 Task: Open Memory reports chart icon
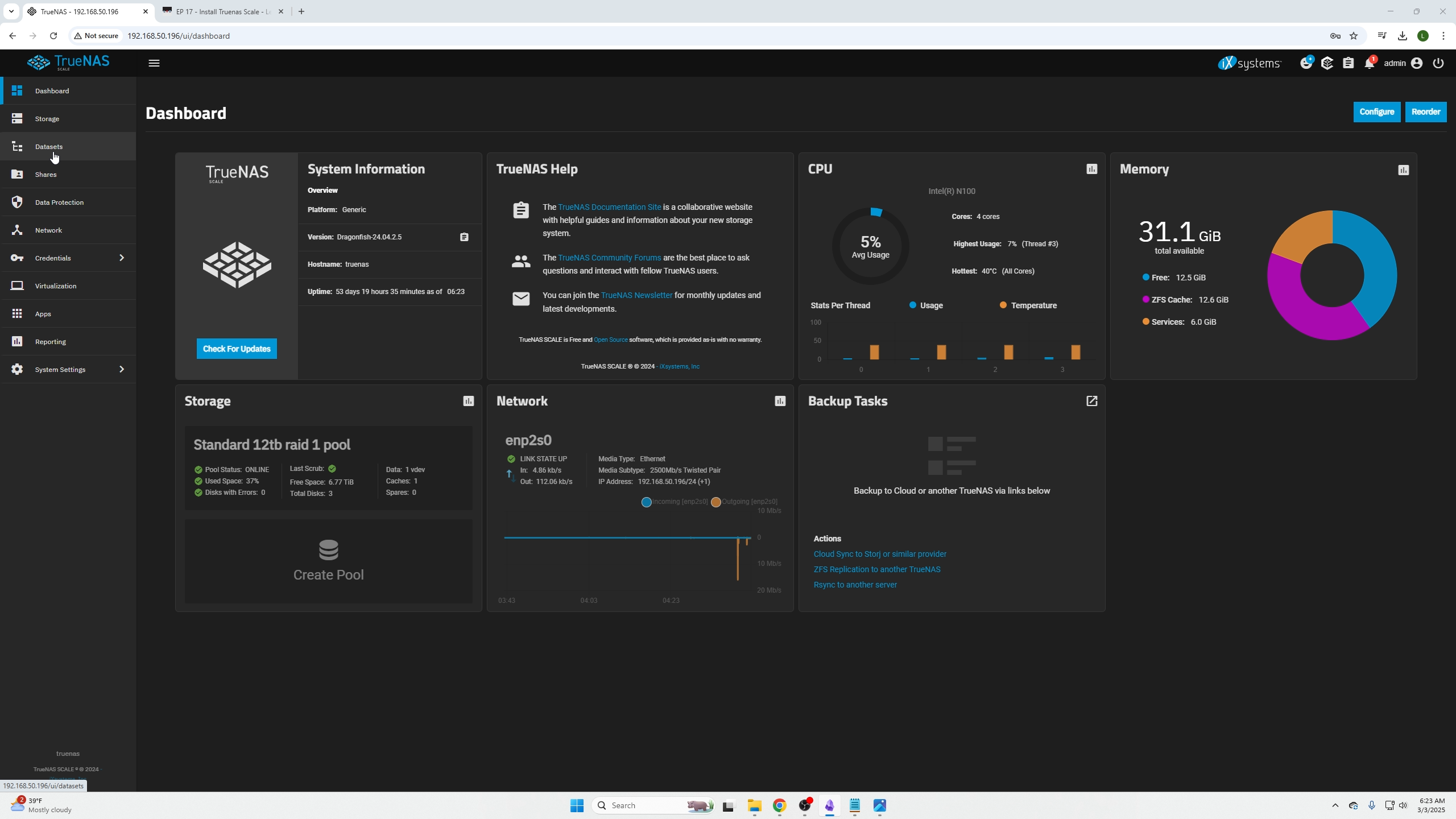pos(1404,170)
